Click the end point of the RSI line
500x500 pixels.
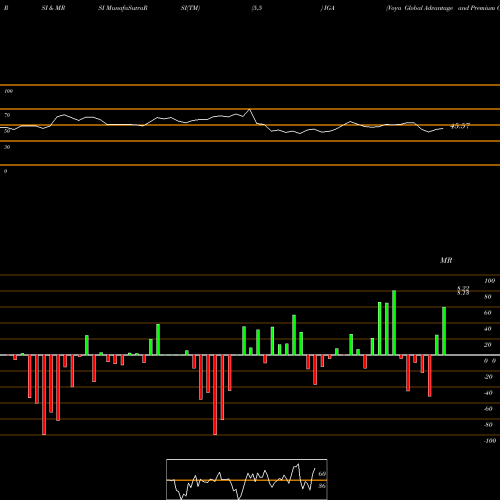(x=443, y=128)
